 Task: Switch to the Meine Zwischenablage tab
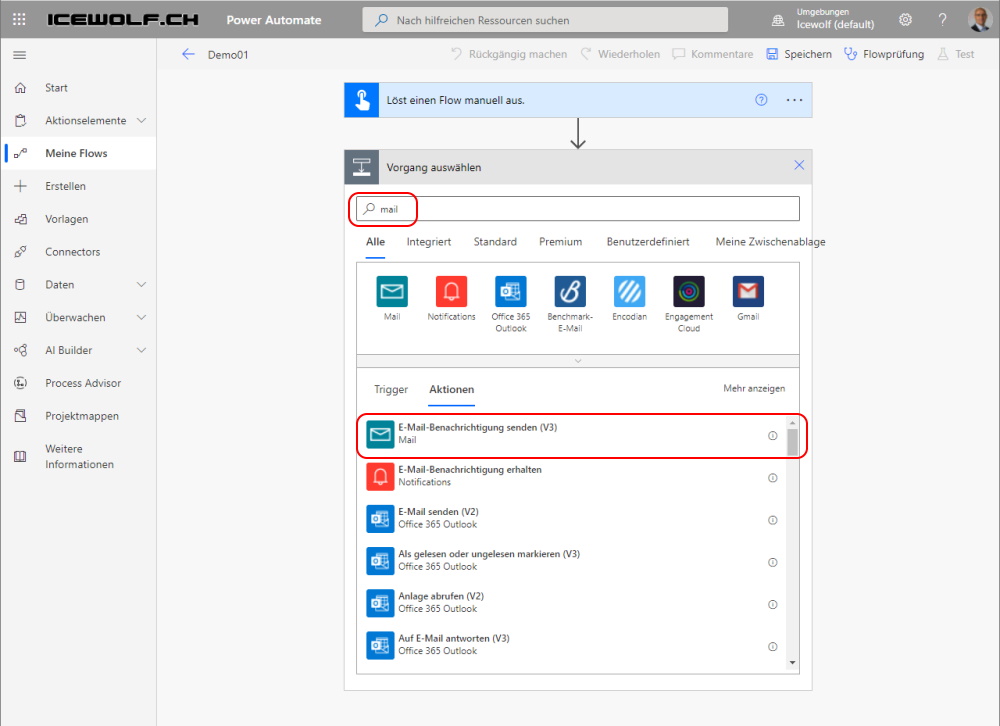click(770, 242)
